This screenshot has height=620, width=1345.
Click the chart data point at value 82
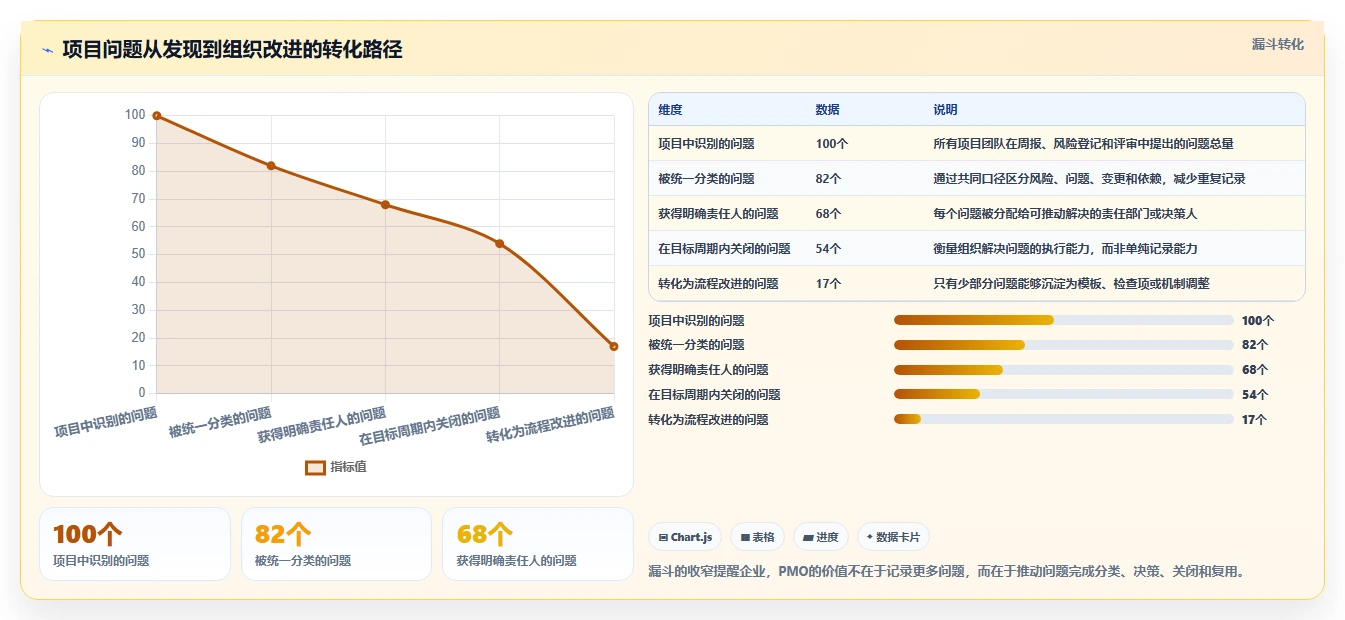271,166
